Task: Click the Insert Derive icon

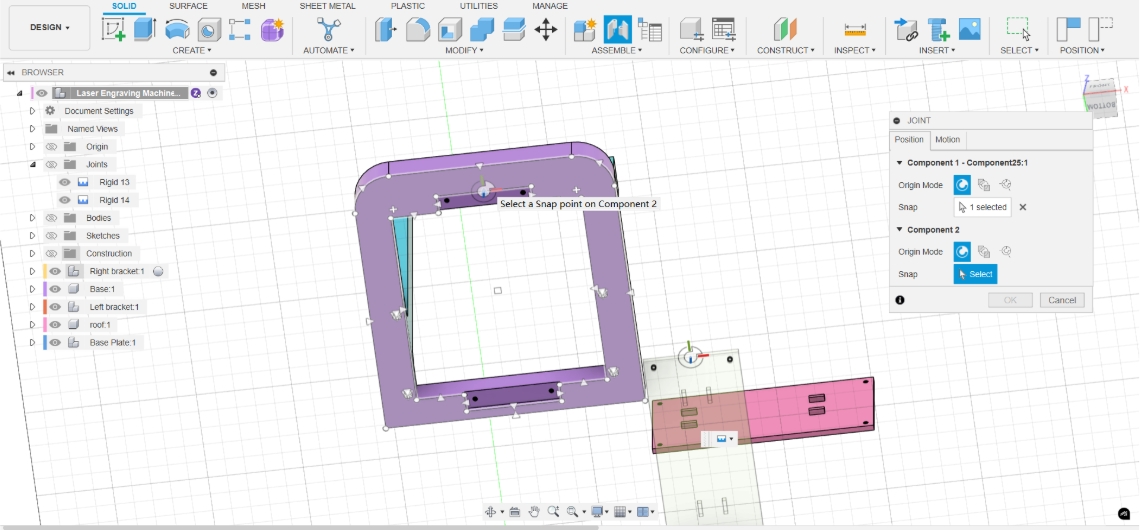Action: (906, 29)
